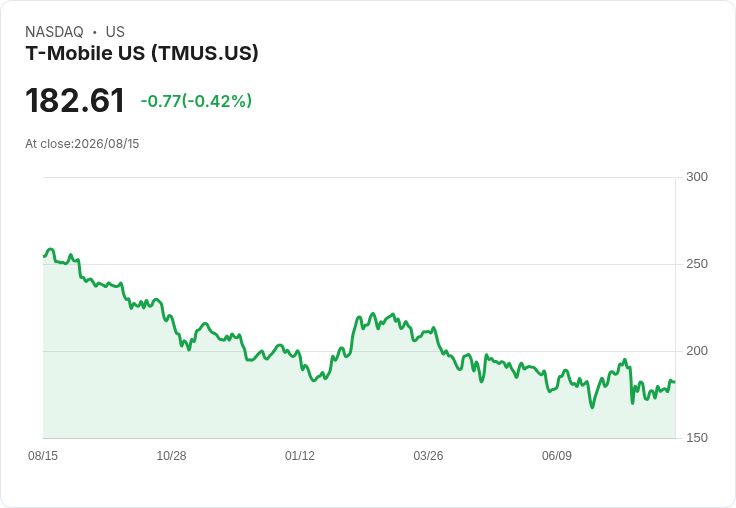Image resolution: width=736 pixels, height=508 pixels.
Task: Click the T-Mobile US (TMUS.US) title
Action: pyautogui.click(x=142, y=53)
